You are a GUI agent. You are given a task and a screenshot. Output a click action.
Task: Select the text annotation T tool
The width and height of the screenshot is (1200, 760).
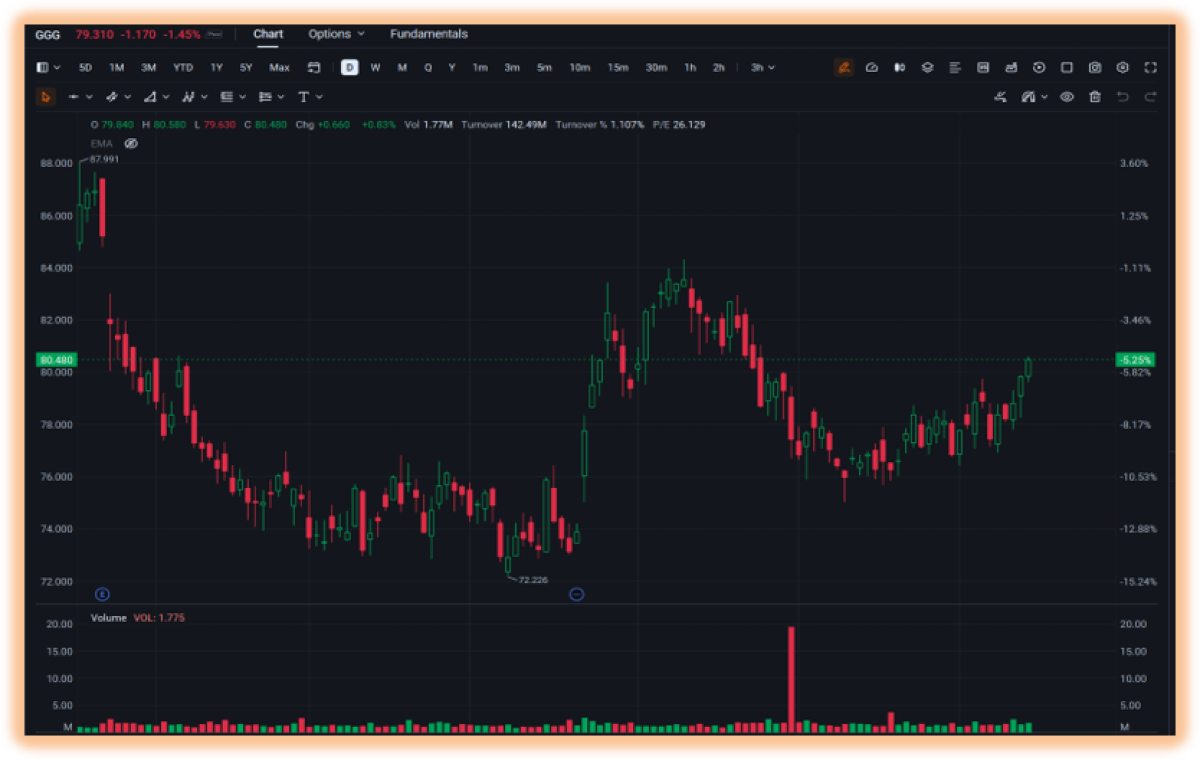coord(303,97)
